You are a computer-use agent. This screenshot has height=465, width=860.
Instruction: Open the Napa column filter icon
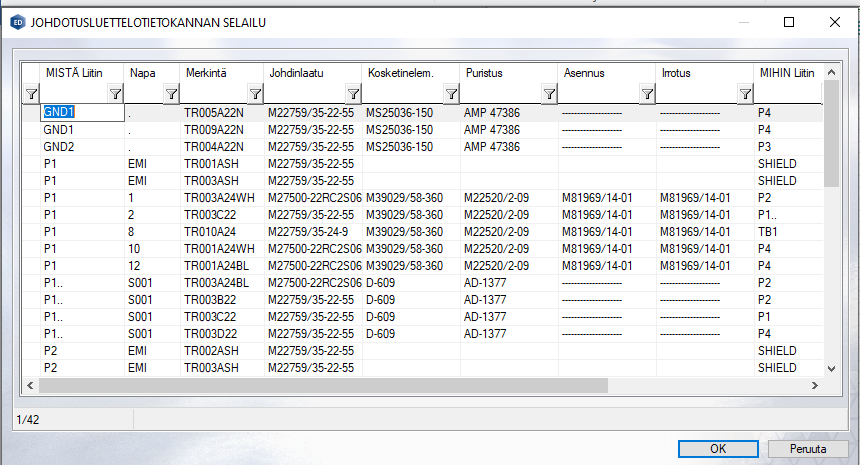point(171,94)
